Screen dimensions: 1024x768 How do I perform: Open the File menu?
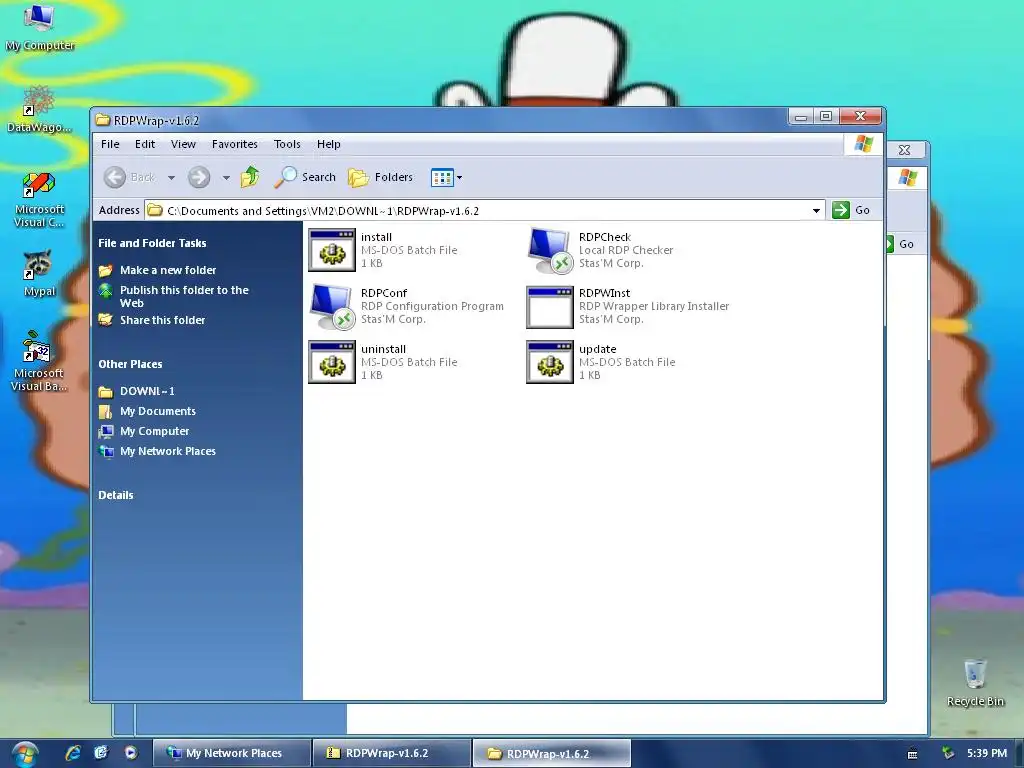tap(110, 144)
